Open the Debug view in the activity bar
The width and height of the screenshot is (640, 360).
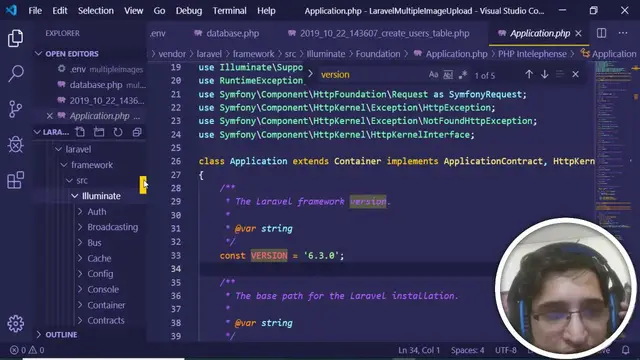click(x=16, y=144)
